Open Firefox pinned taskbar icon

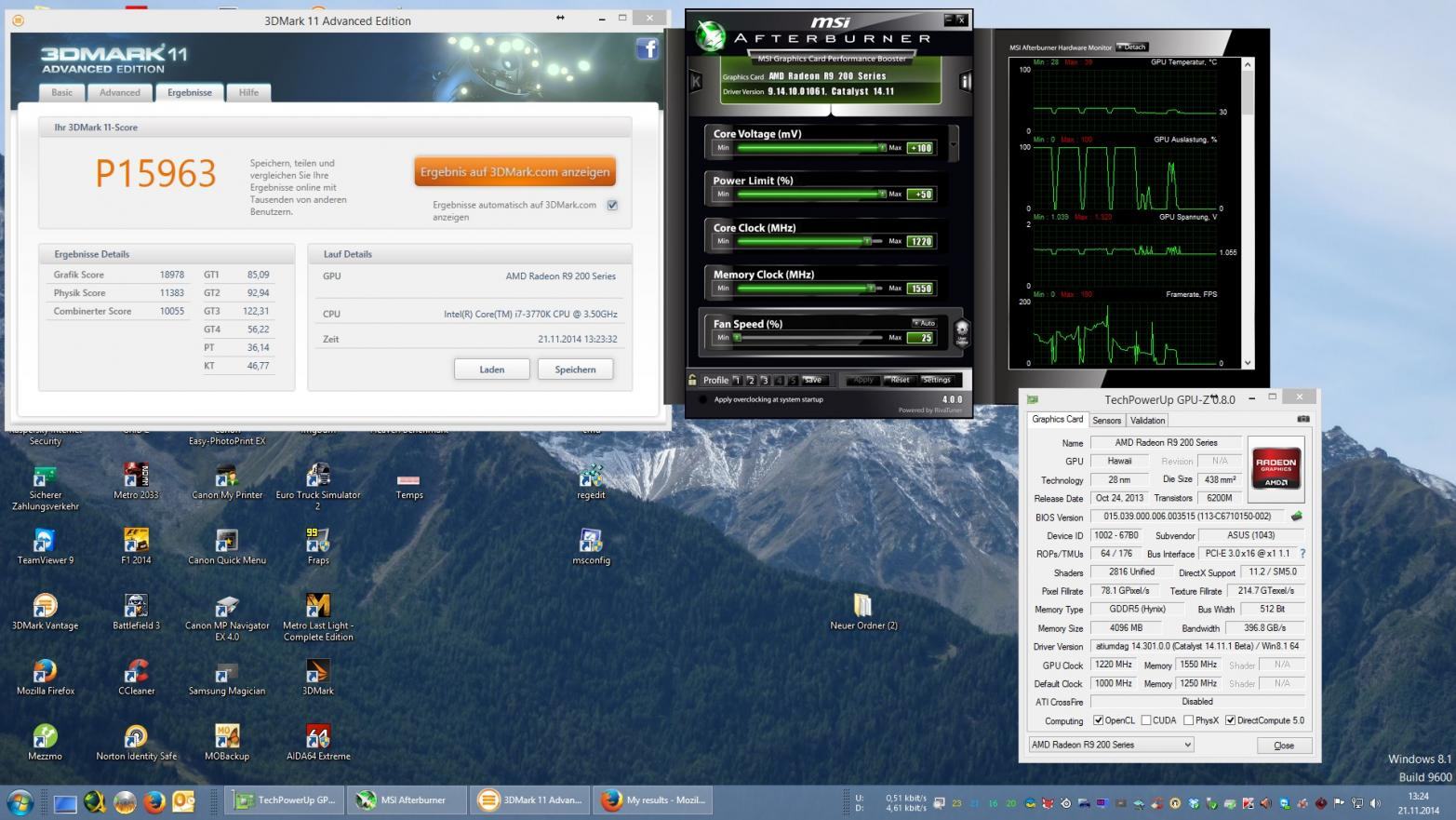click(x=154, y=801)
